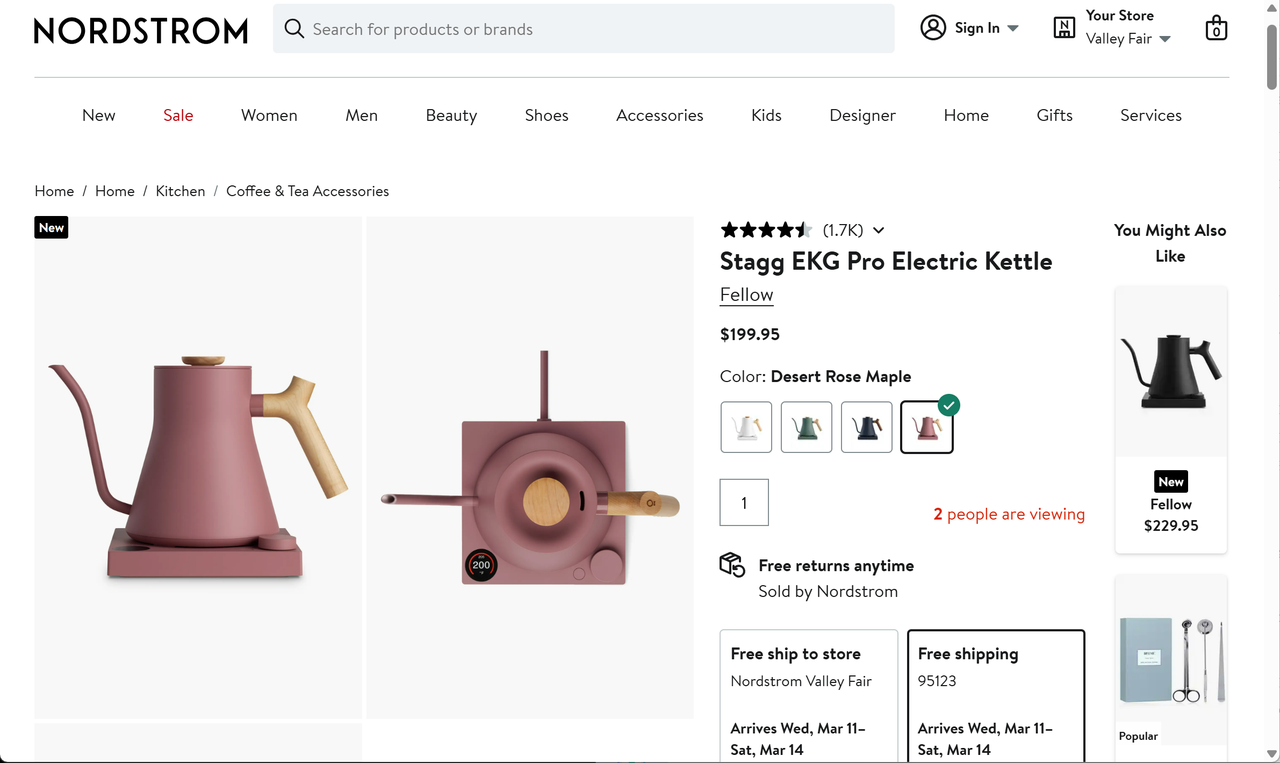
Task: Click the search magnifying glass icon
Action: pyautogui.click(x=293, y=28)
